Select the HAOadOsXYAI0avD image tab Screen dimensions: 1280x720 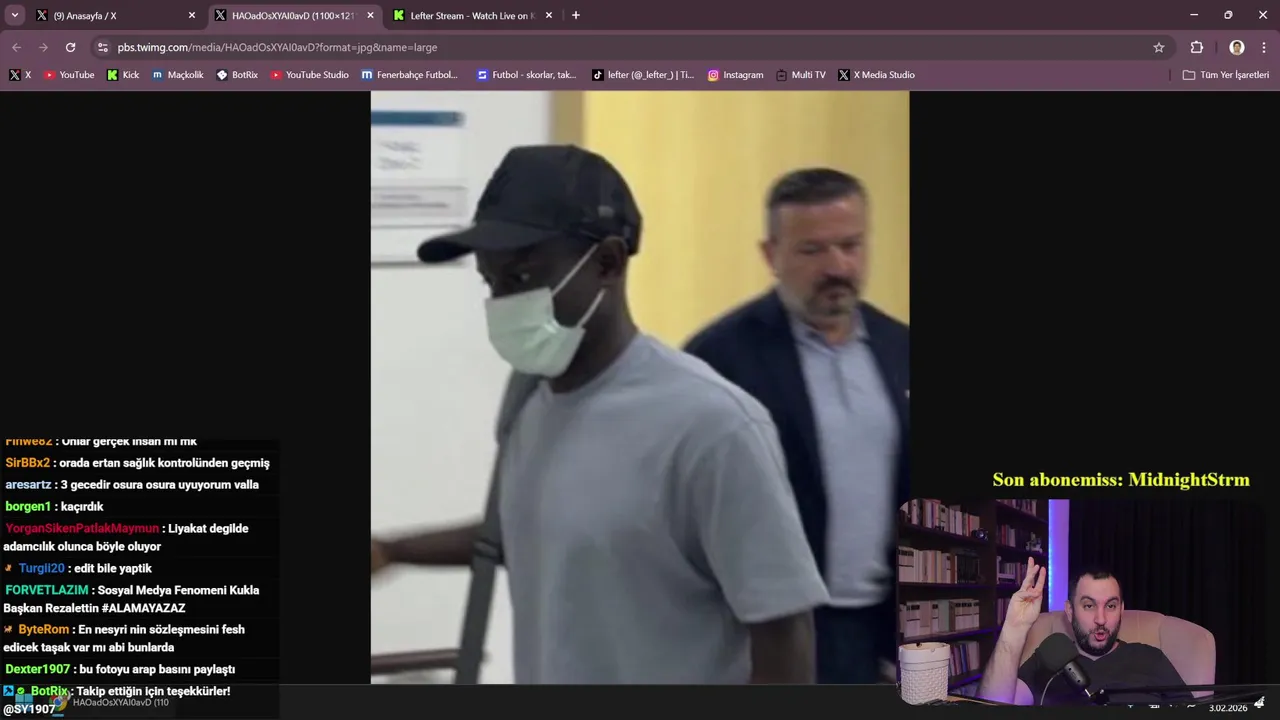[295, 15]
